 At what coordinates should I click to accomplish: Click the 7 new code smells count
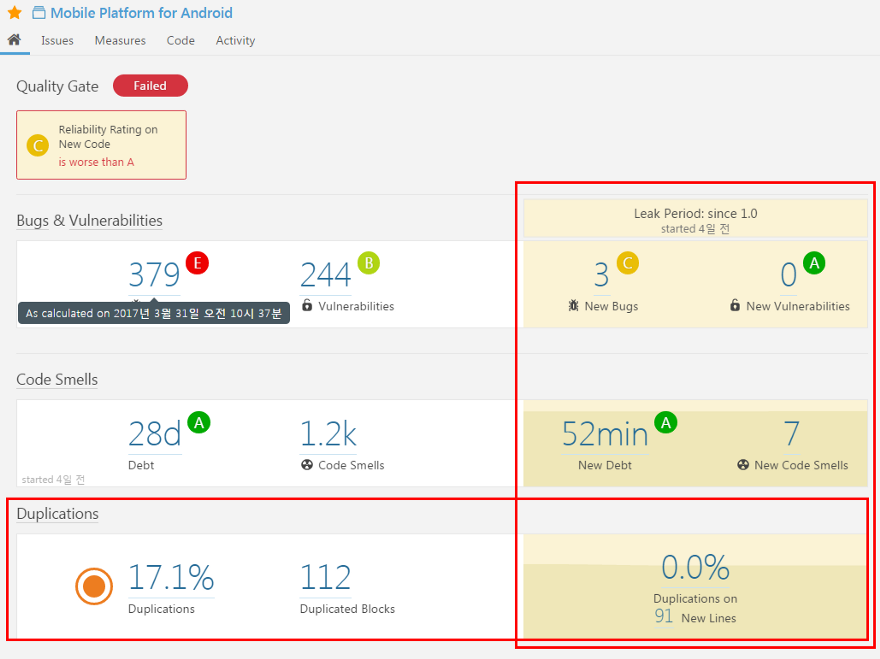click(x=792, y=434)
